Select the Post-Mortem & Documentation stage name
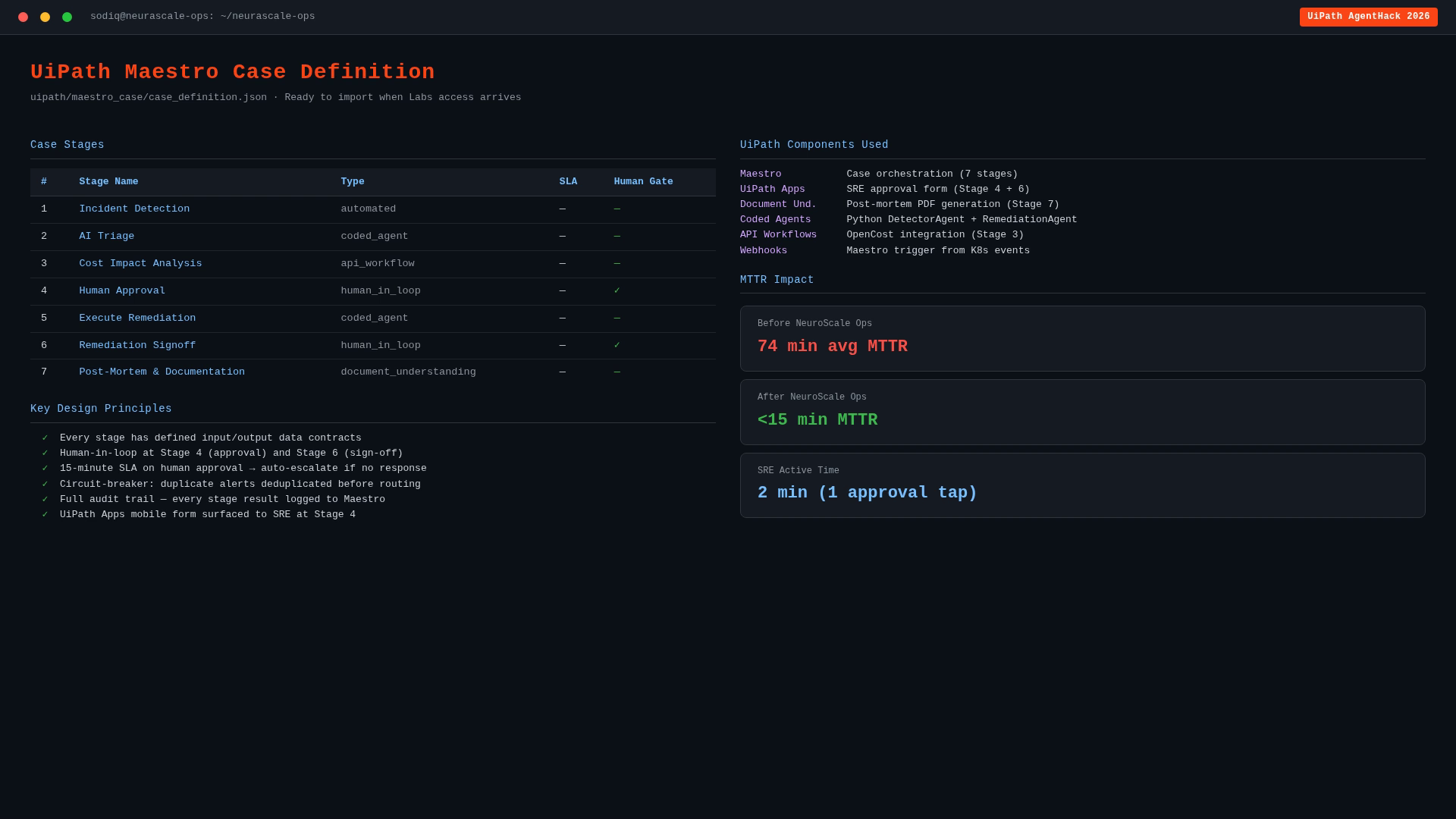This screenshot has width=1456, height=819. (162, 372)
